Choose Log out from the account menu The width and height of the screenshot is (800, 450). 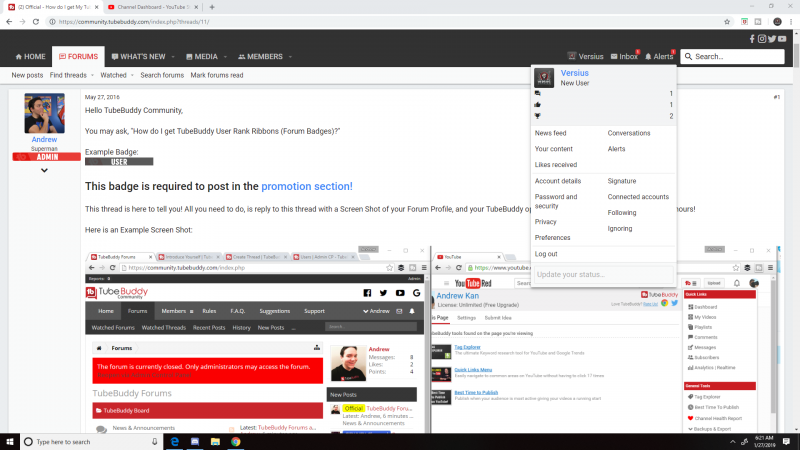tap(546, 254)
